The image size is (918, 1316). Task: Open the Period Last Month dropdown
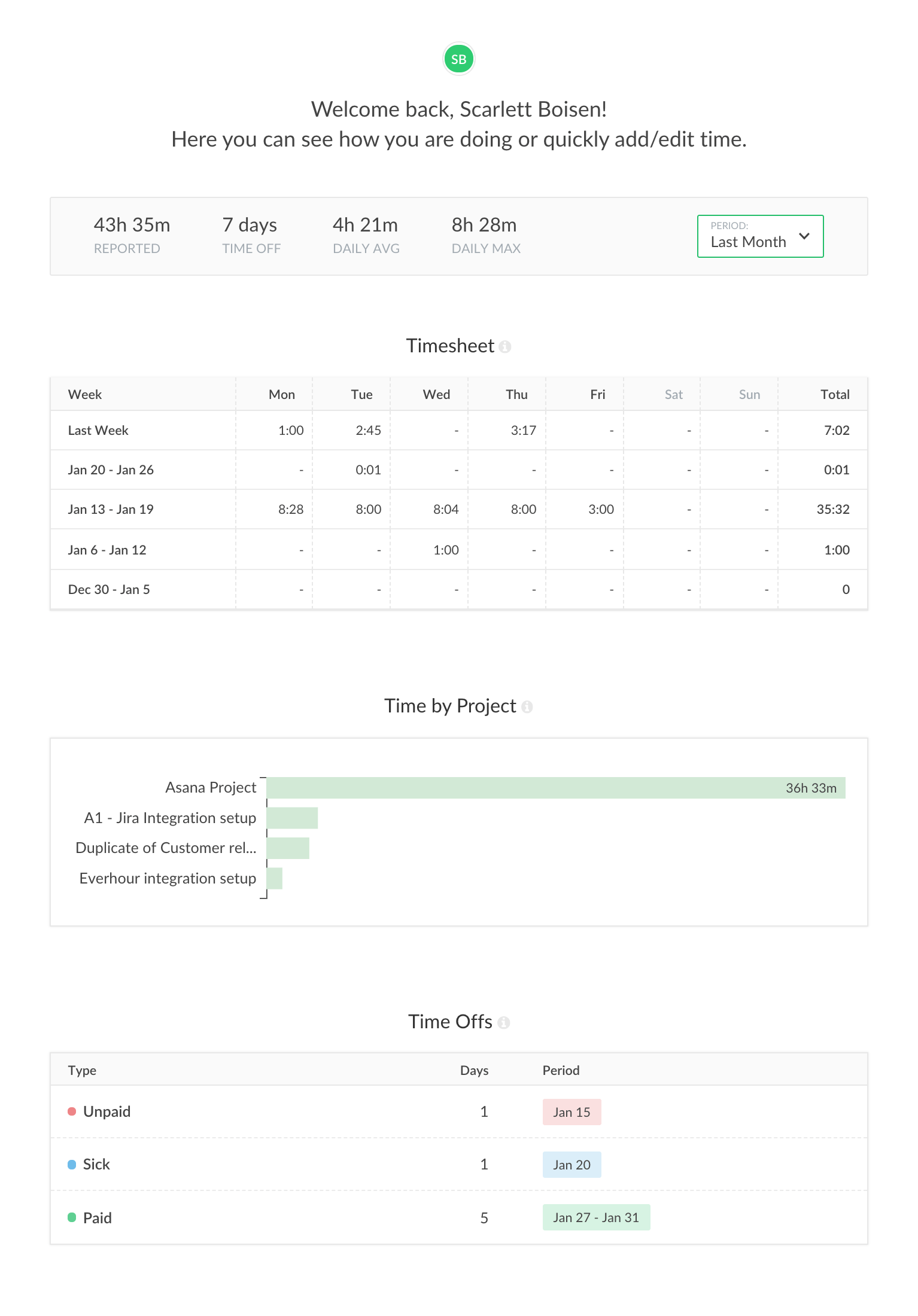[x=759, y=236]
